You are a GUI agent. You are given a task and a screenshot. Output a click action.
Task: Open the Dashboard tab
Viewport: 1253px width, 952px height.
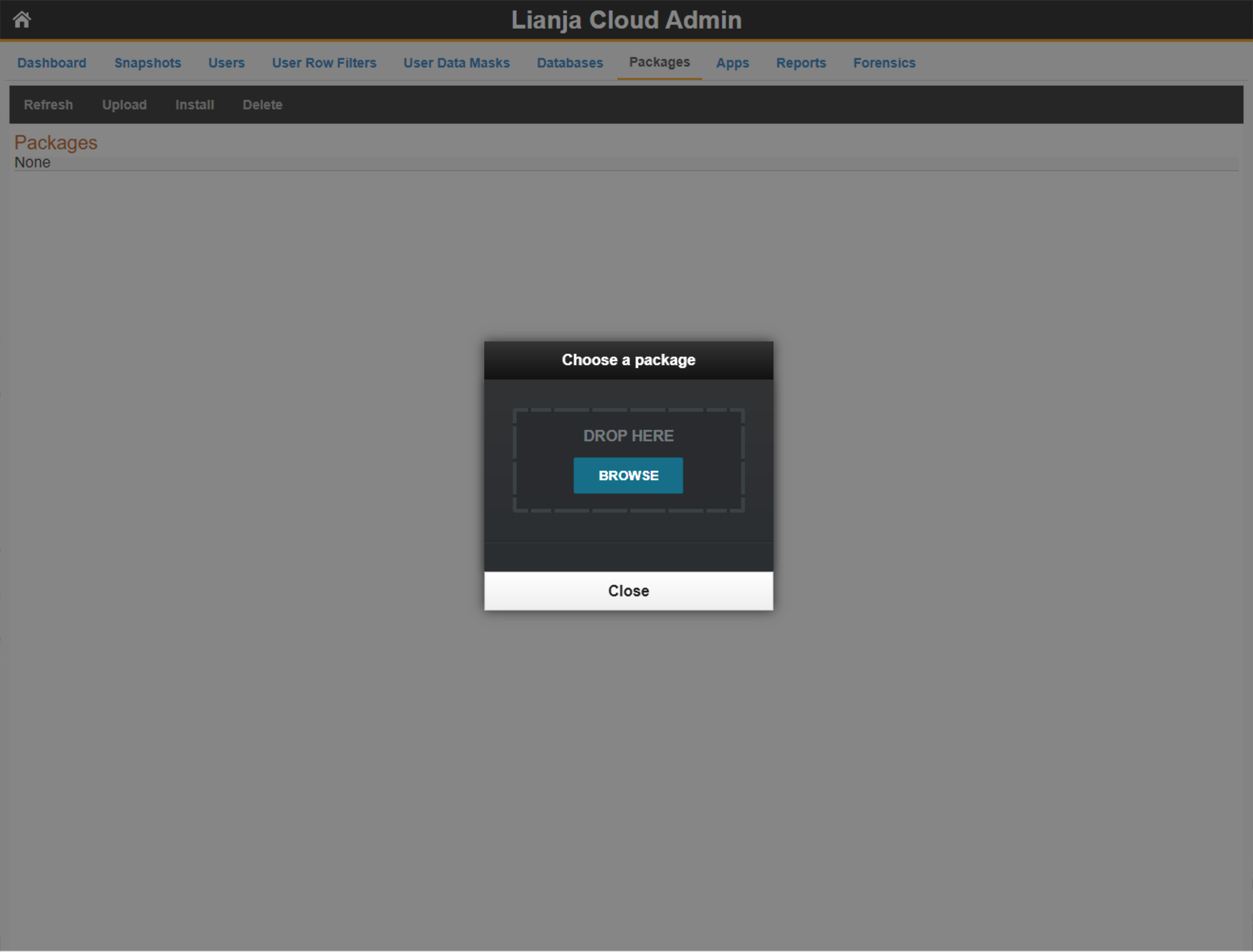[x=51, y=63]
